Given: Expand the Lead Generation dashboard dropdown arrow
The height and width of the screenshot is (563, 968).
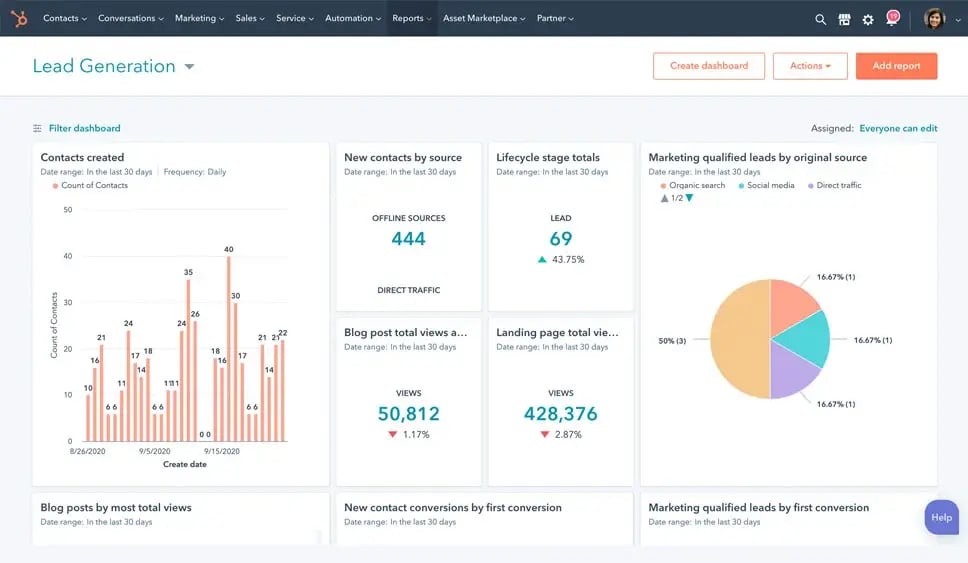Looking at the screenshot, I should 190,67.
